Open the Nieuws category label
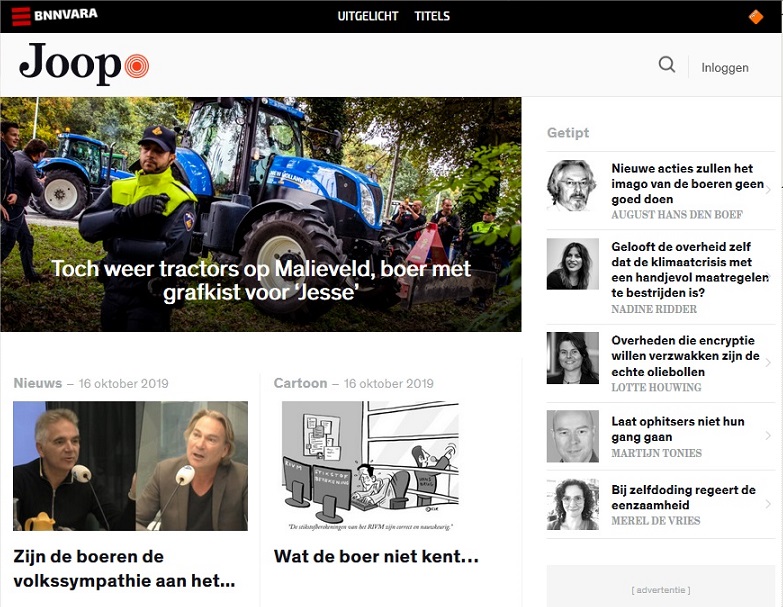Viewport: 783px width, 607px height. 38,383
